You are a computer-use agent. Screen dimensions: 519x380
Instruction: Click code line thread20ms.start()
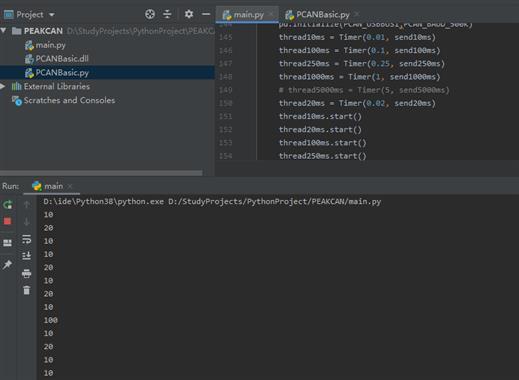tap(320, 130)
